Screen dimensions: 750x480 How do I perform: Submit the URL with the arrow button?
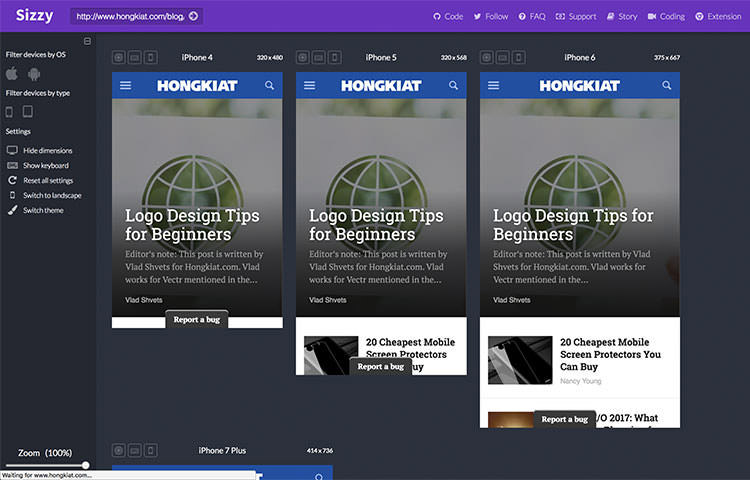pos(193,16)
